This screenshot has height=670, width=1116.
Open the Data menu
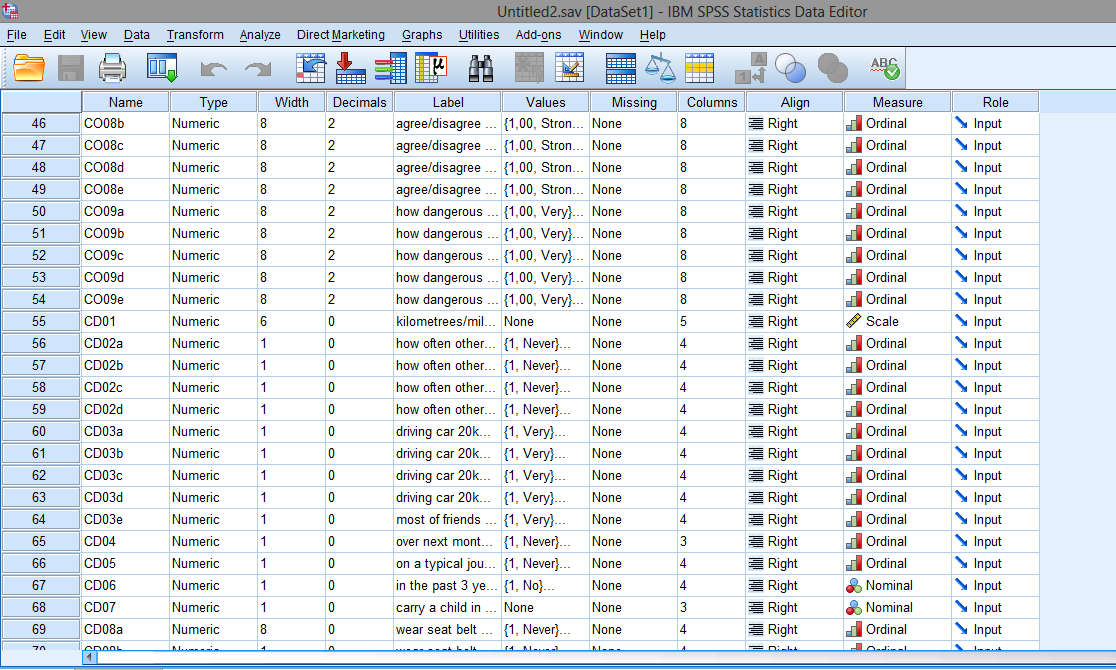pos(137,35)
